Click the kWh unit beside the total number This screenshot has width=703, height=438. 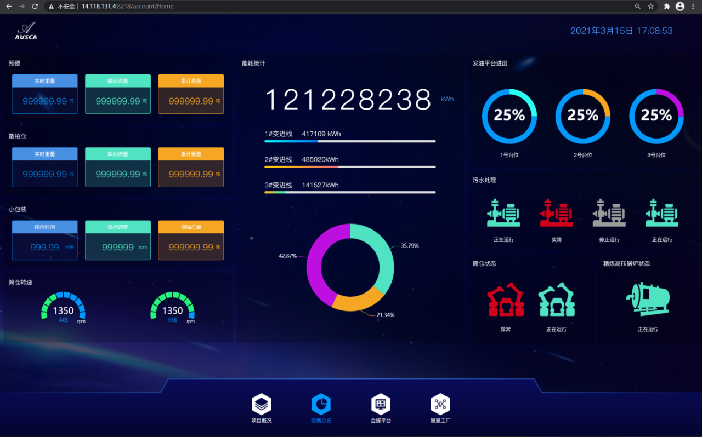click(447, 99)
